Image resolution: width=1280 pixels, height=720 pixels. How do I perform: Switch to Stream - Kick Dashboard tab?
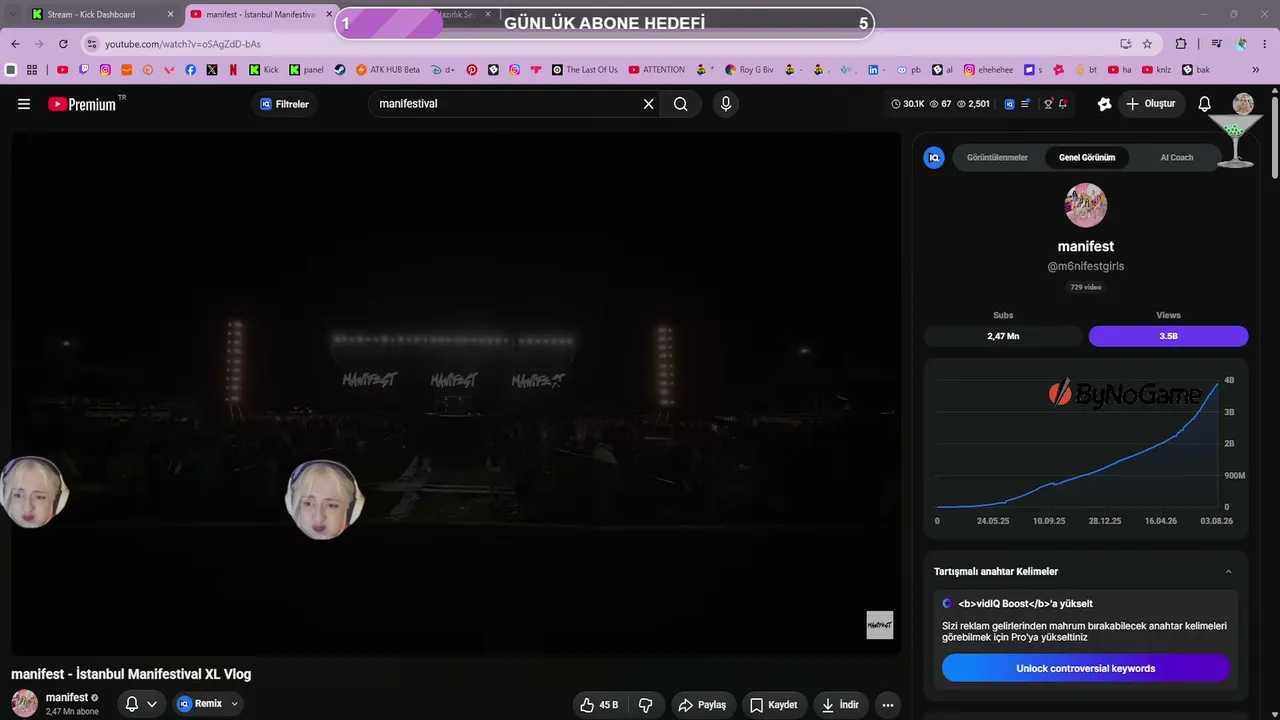click(92, 15)
